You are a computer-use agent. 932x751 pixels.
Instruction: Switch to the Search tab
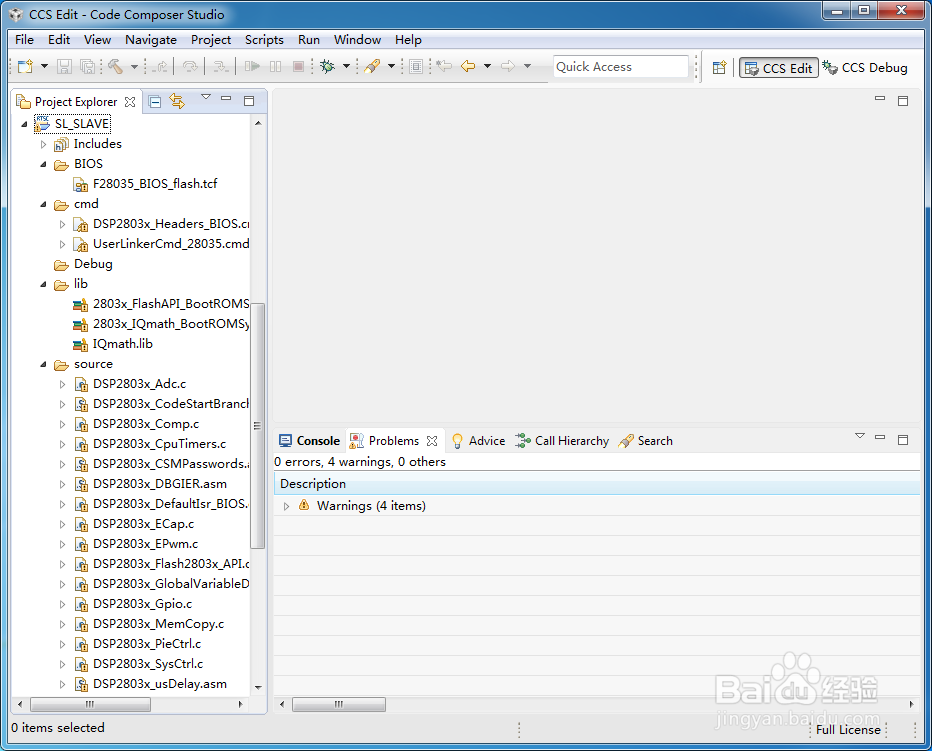(x=646, y=441)
